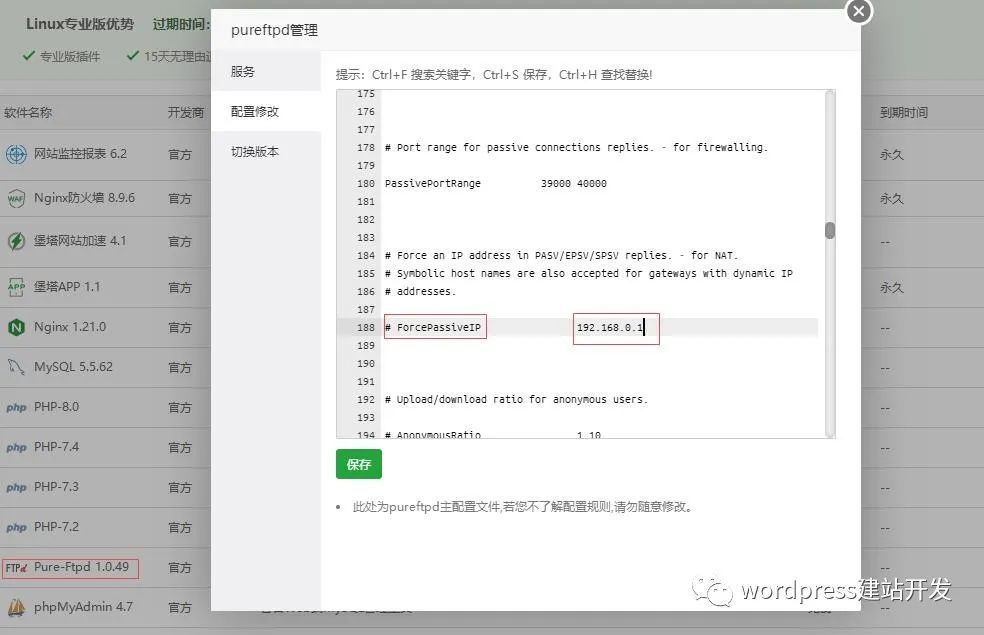Click the phpMyAdmin 4.7 name
This screenshot has width=984, height=635.
tap(83, 607)
